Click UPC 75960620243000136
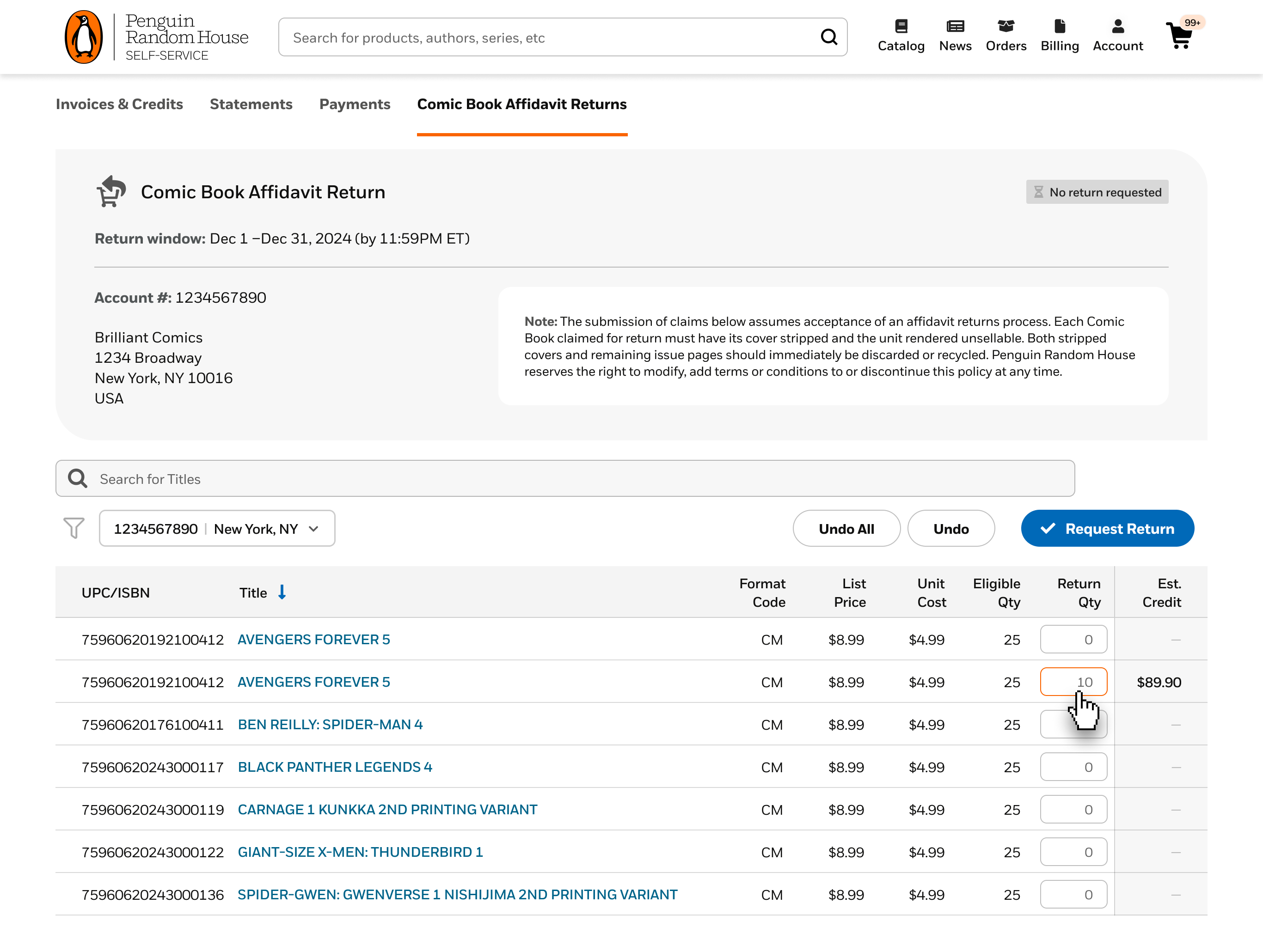The height and width of the screenshot is (952, 1263). 153,895
